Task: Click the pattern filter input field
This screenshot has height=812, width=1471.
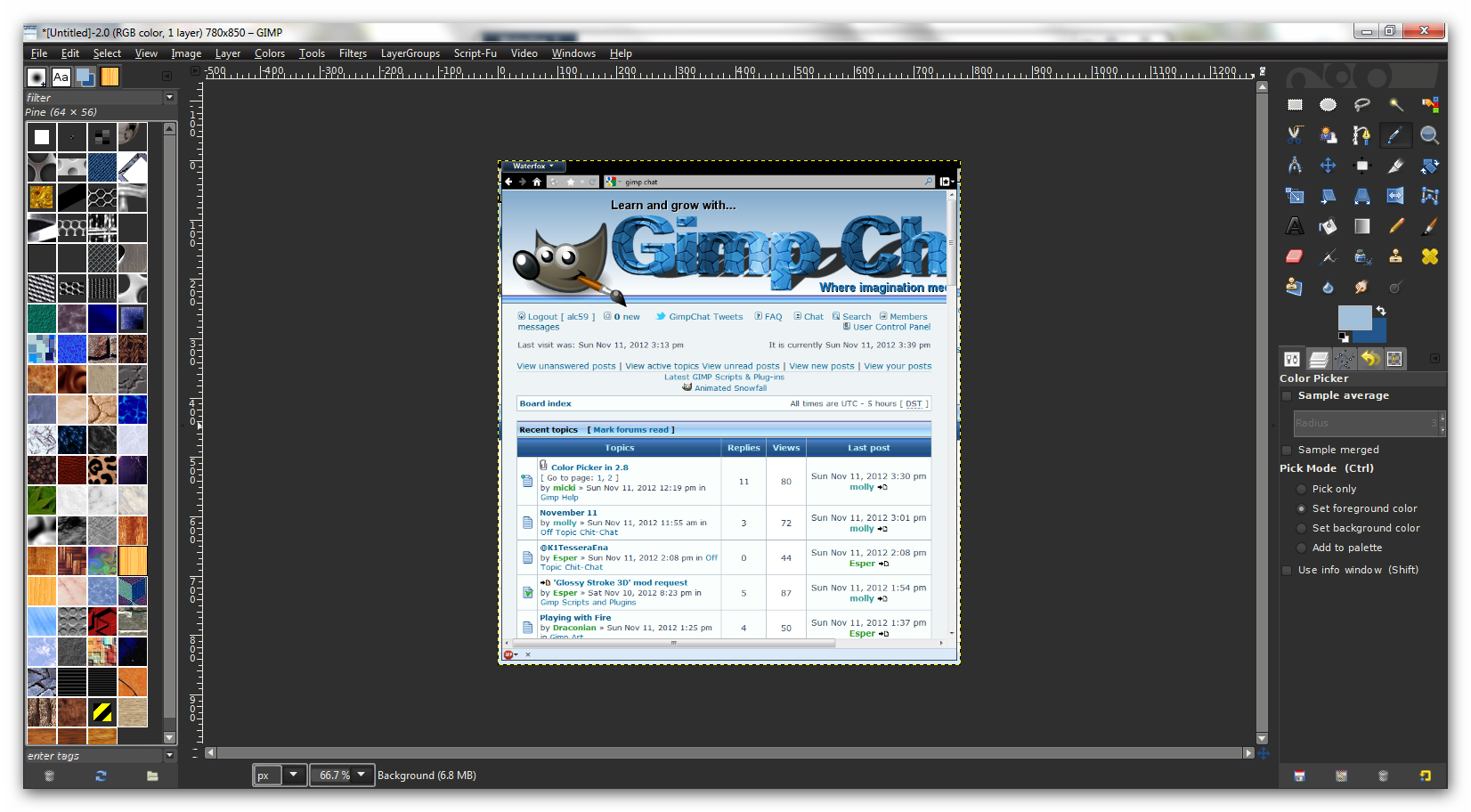Action: (x=93, y=97)
